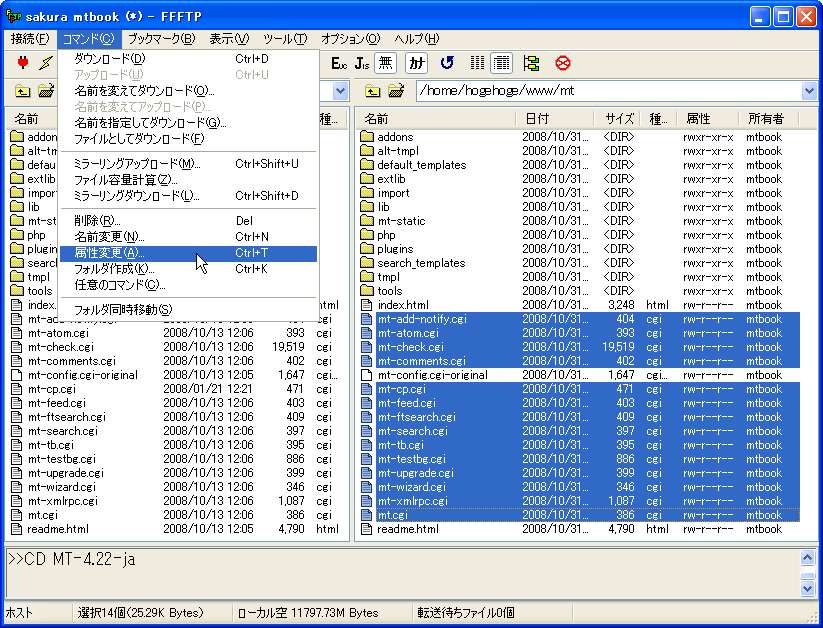Toggle the かな half-width kana conversion
This screenshot has height=628, width=823.
point(417,64)
